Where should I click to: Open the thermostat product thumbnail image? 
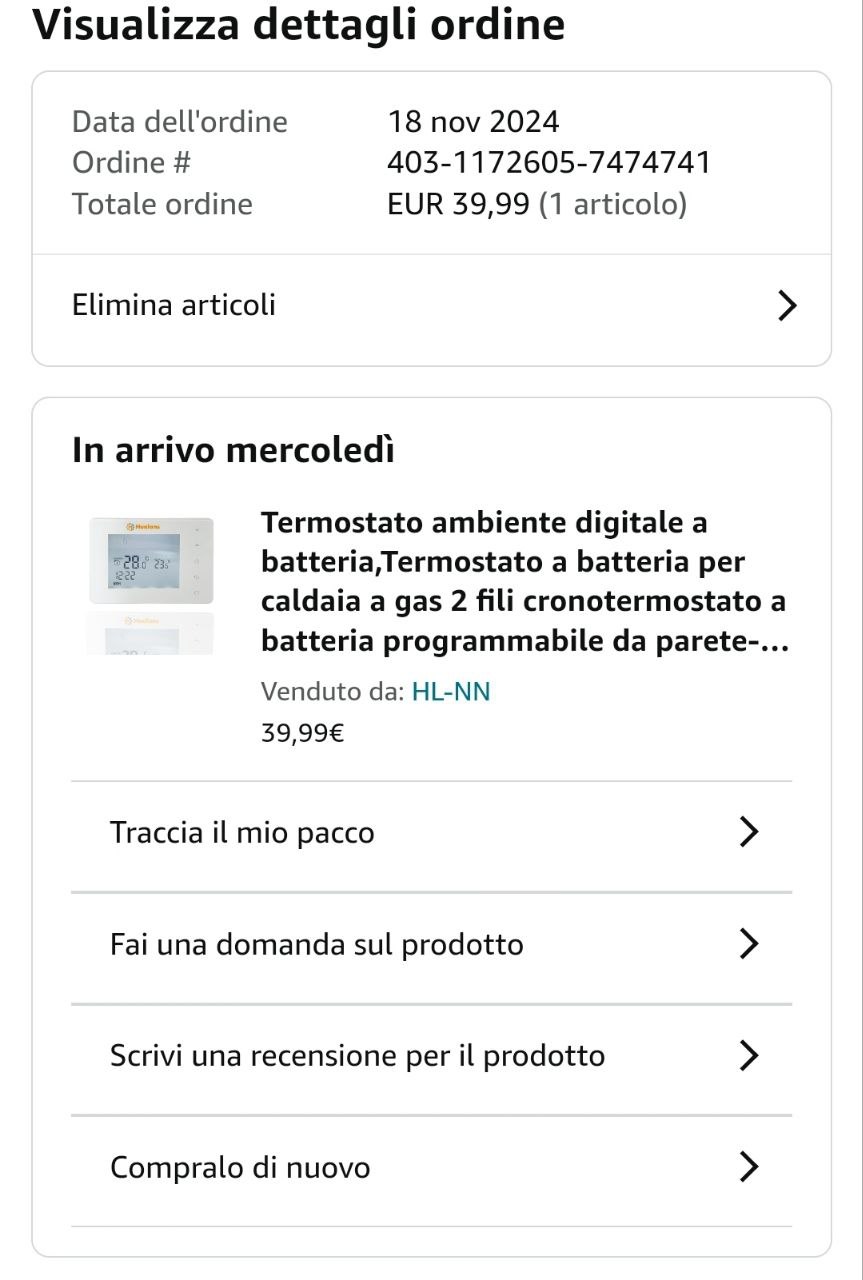pyautogui.click(x=151, y=561)
